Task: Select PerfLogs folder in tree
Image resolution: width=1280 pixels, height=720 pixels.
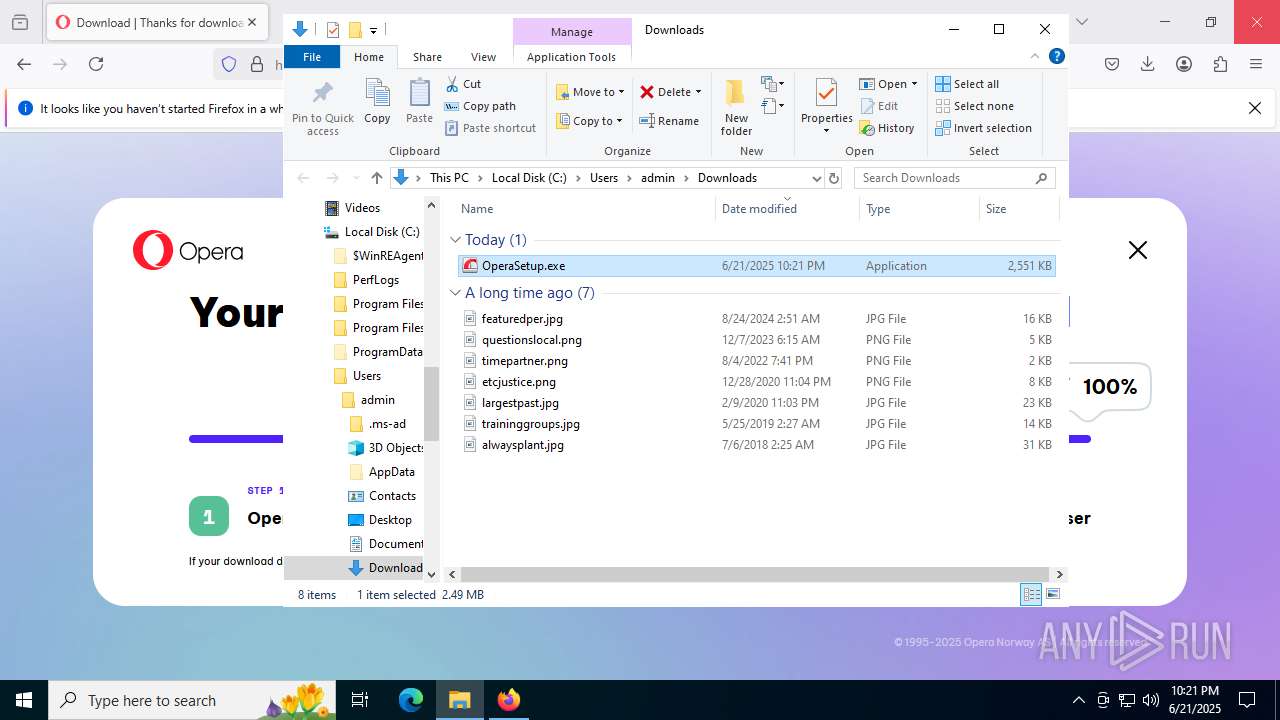Action: [x=375, y=280]
